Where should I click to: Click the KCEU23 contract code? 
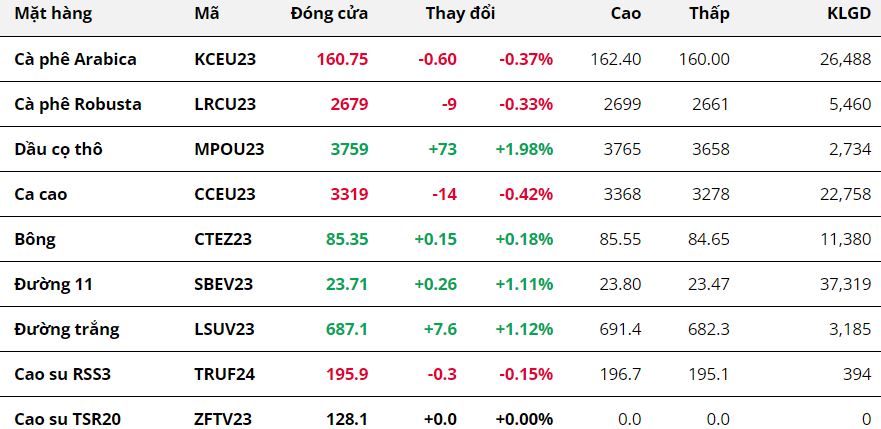(225, 59)
